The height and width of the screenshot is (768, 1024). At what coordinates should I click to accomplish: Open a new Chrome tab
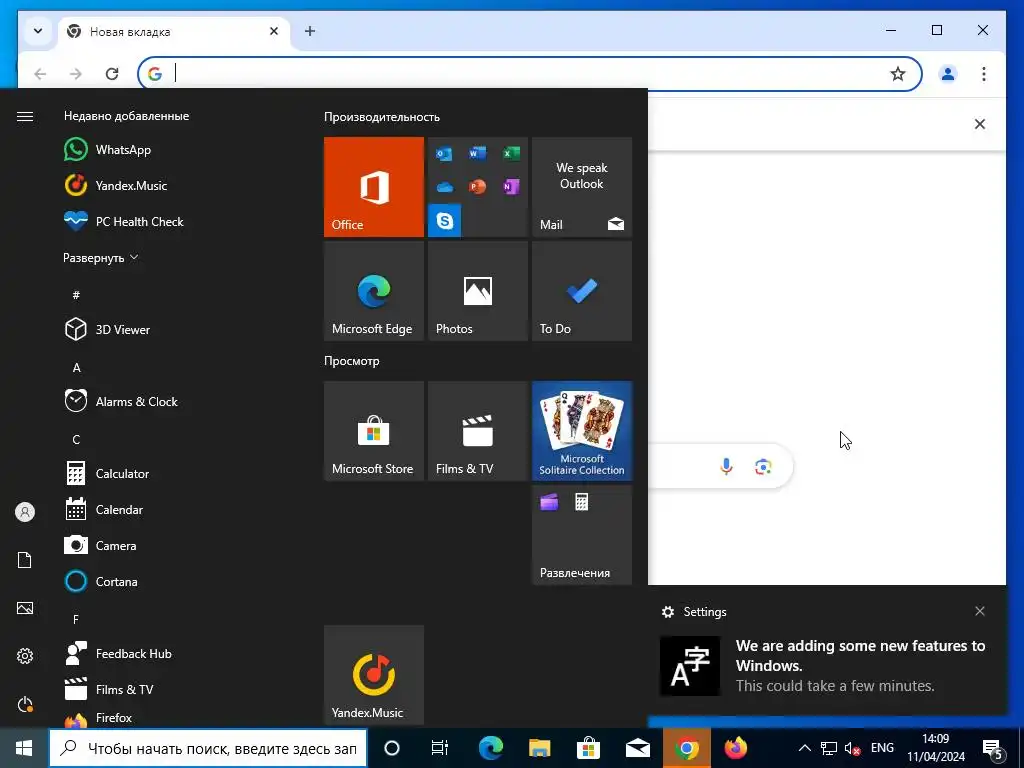click(310, 31)
